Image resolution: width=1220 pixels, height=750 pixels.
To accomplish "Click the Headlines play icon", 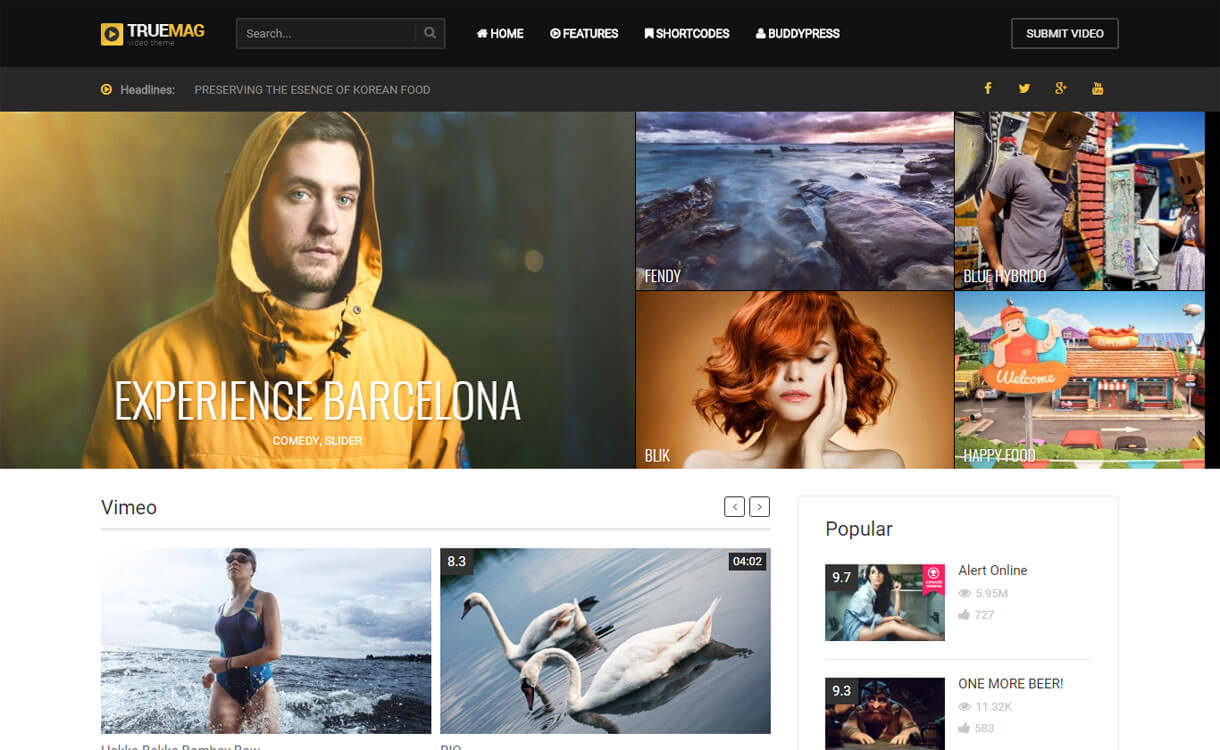I will (107, 89).
